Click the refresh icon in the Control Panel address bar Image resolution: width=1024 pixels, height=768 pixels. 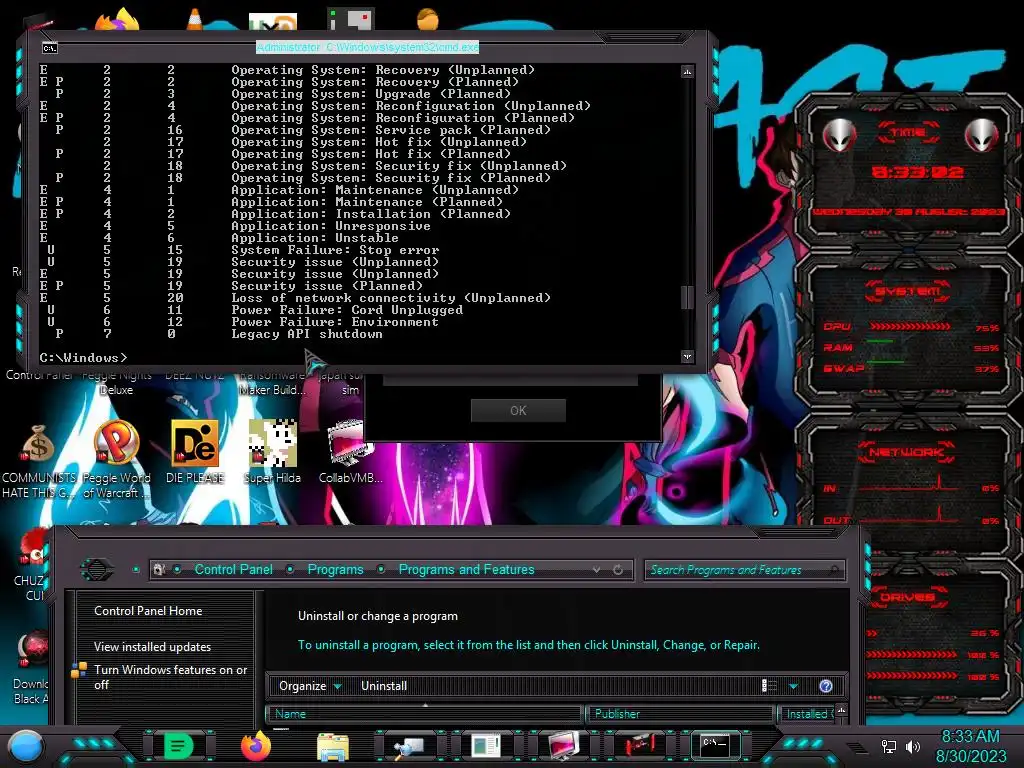click(x=618, y=569)
